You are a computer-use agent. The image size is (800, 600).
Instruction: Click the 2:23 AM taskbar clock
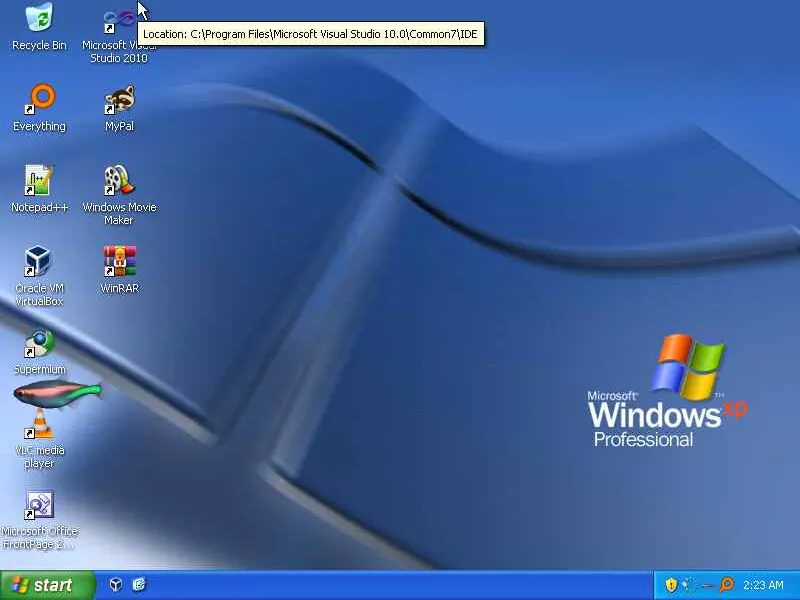(763, 585)
